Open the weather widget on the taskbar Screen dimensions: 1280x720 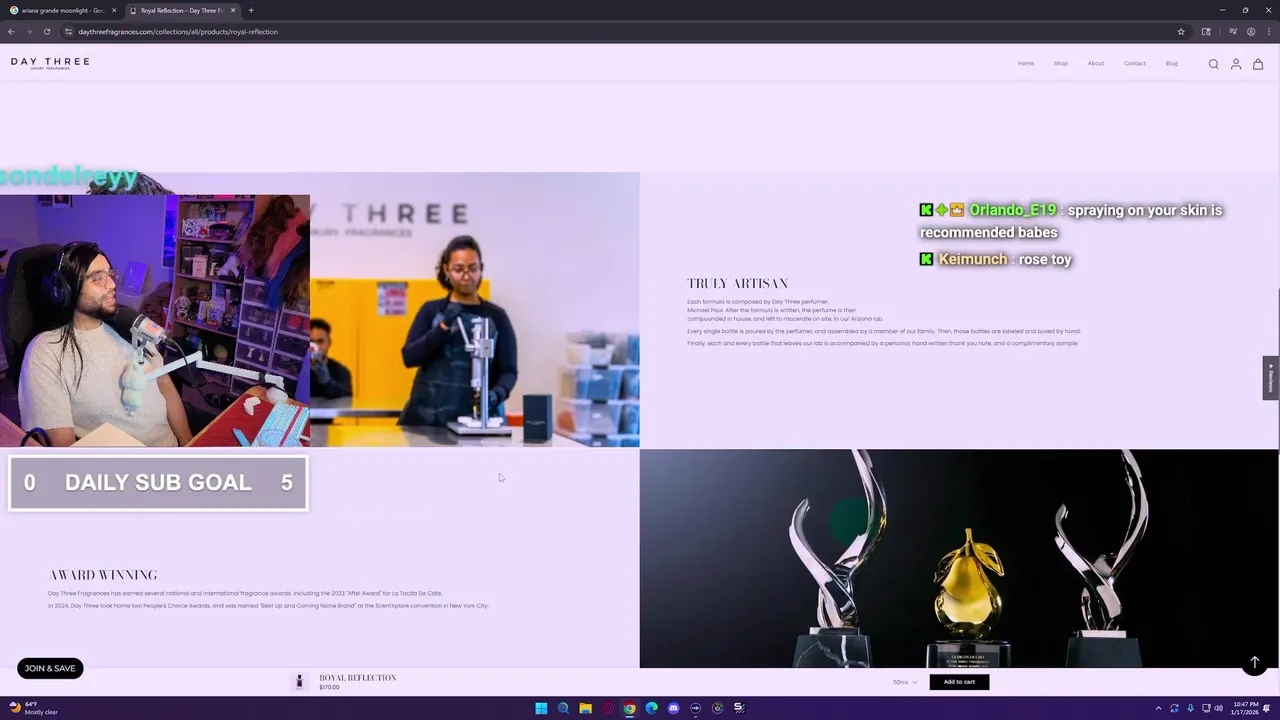point(34,708)
